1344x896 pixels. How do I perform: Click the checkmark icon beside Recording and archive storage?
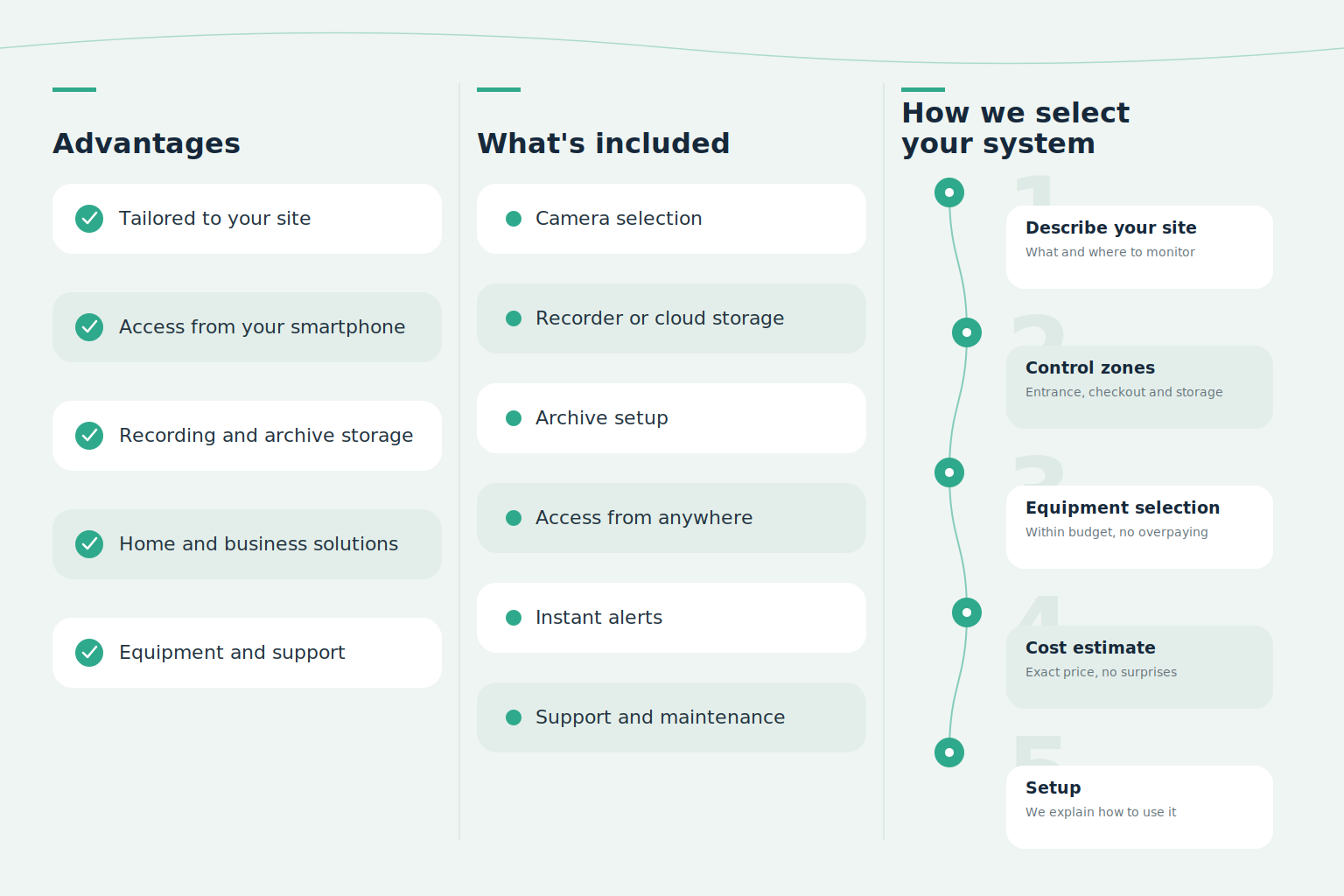pyautogui.click(x=89, y=436)
